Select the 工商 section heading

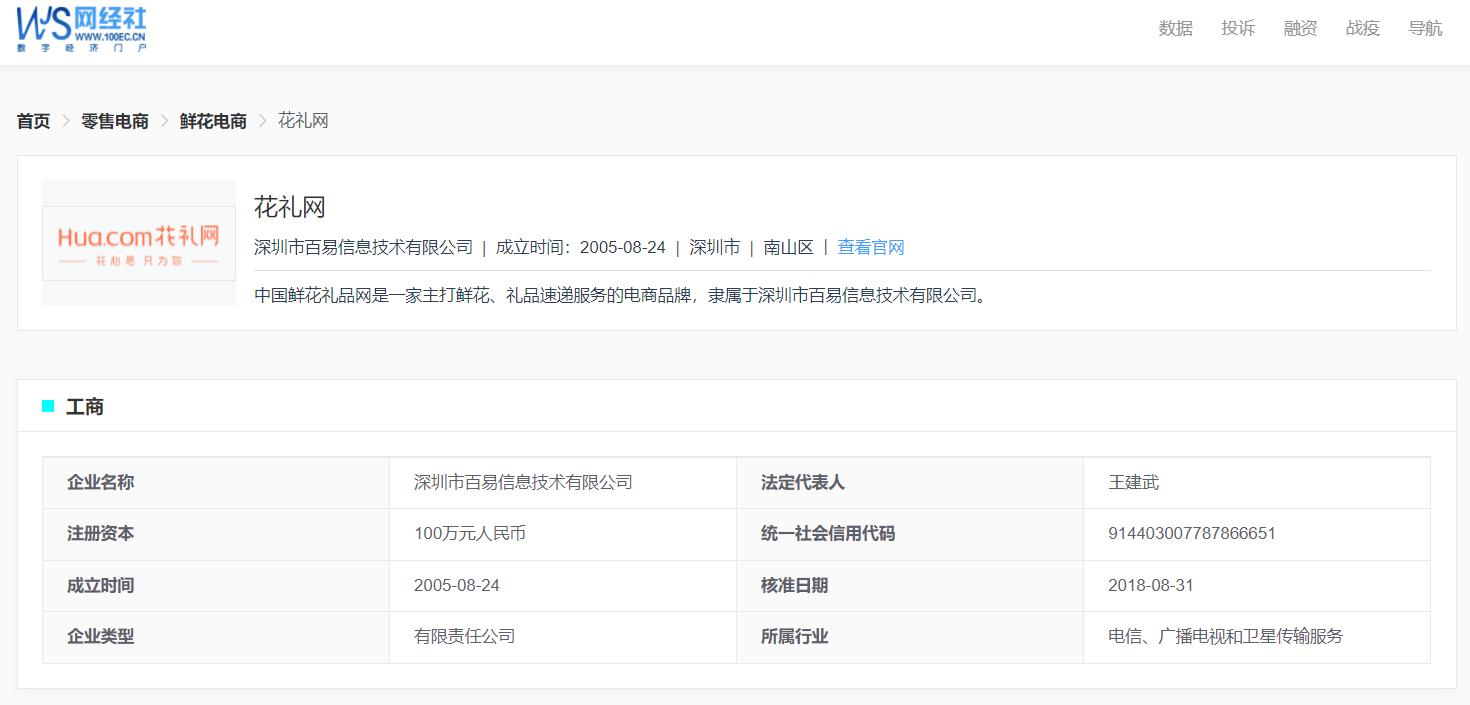tap(84, 406)
